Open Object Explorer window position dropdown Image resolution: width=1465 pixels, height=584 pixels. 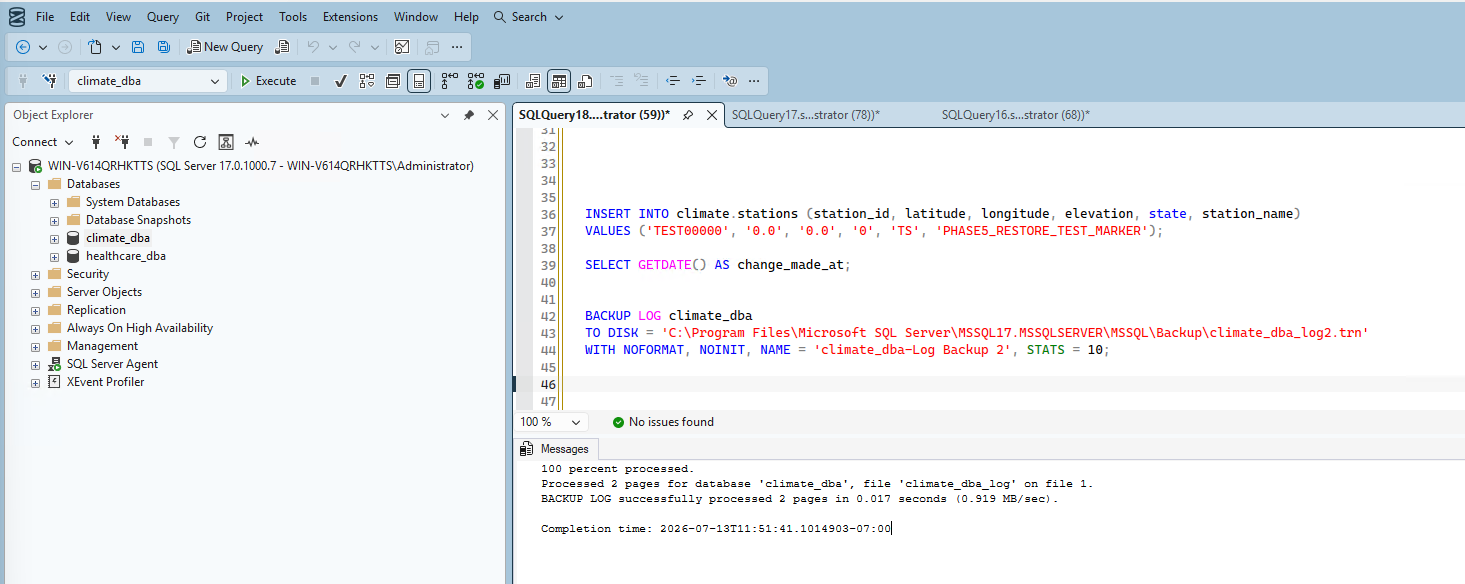pos(446,115)
